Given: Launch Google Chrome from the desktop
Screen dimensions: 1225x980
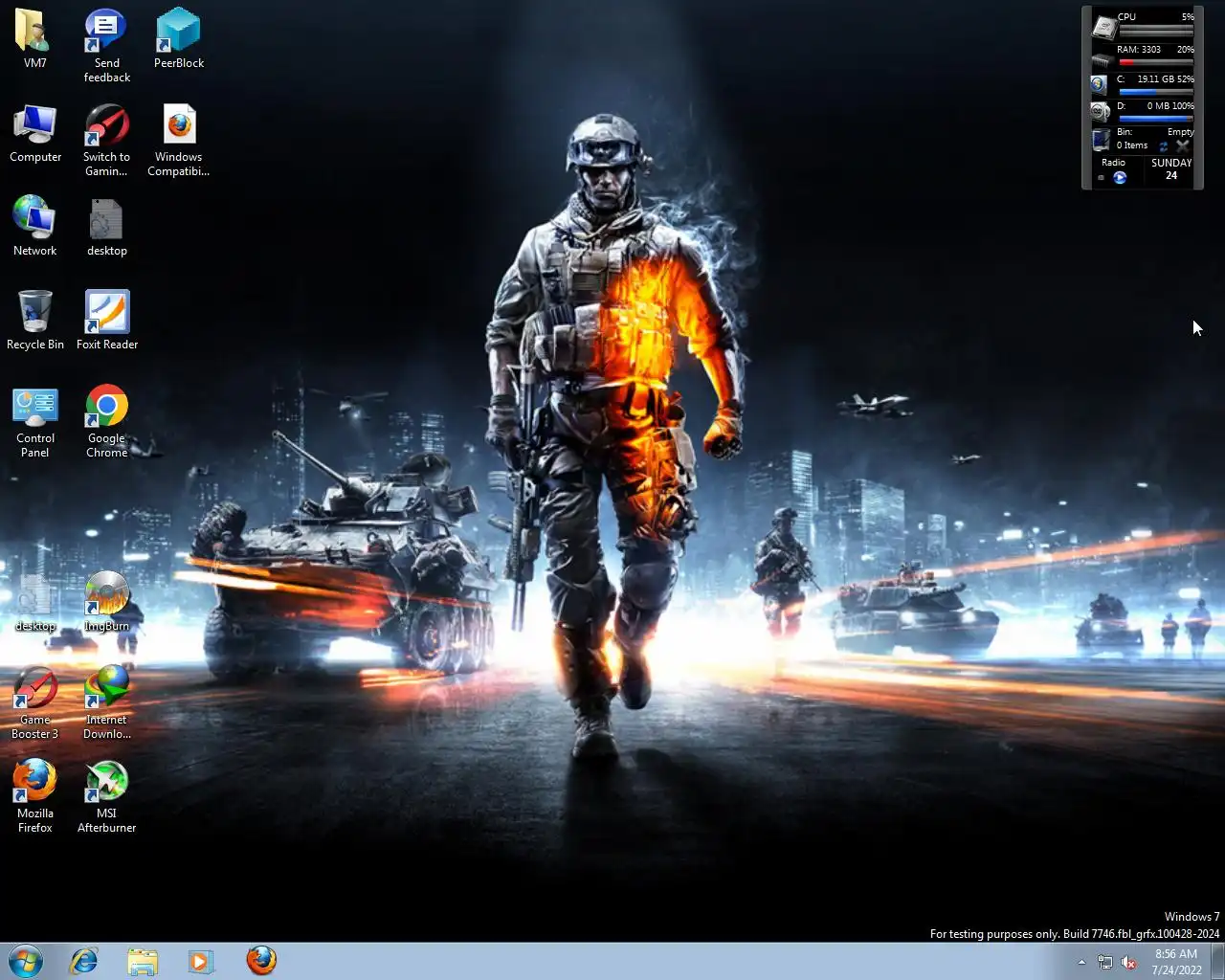Looking at the screenshot, I should tap(106, 422).
